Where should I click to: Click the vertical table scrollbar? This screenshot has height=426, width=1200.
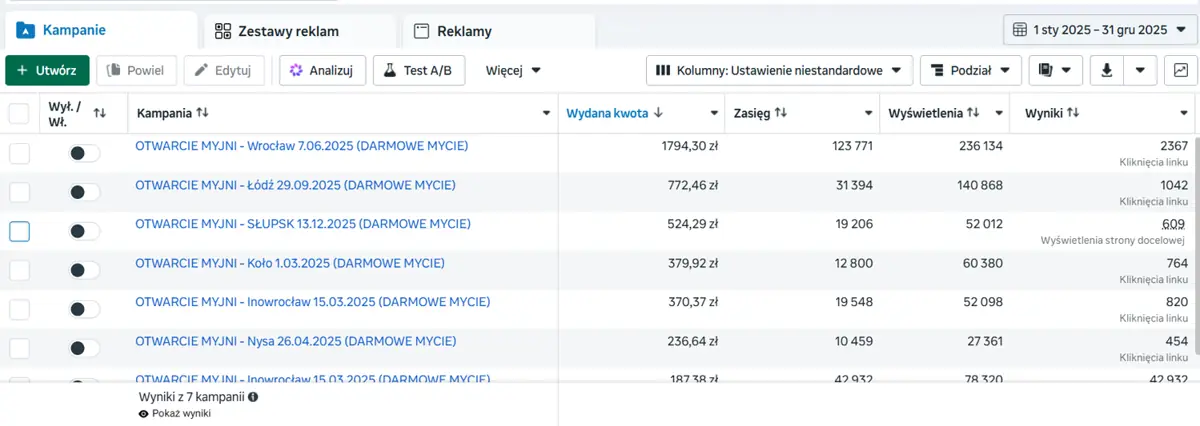pos(1196,245)
